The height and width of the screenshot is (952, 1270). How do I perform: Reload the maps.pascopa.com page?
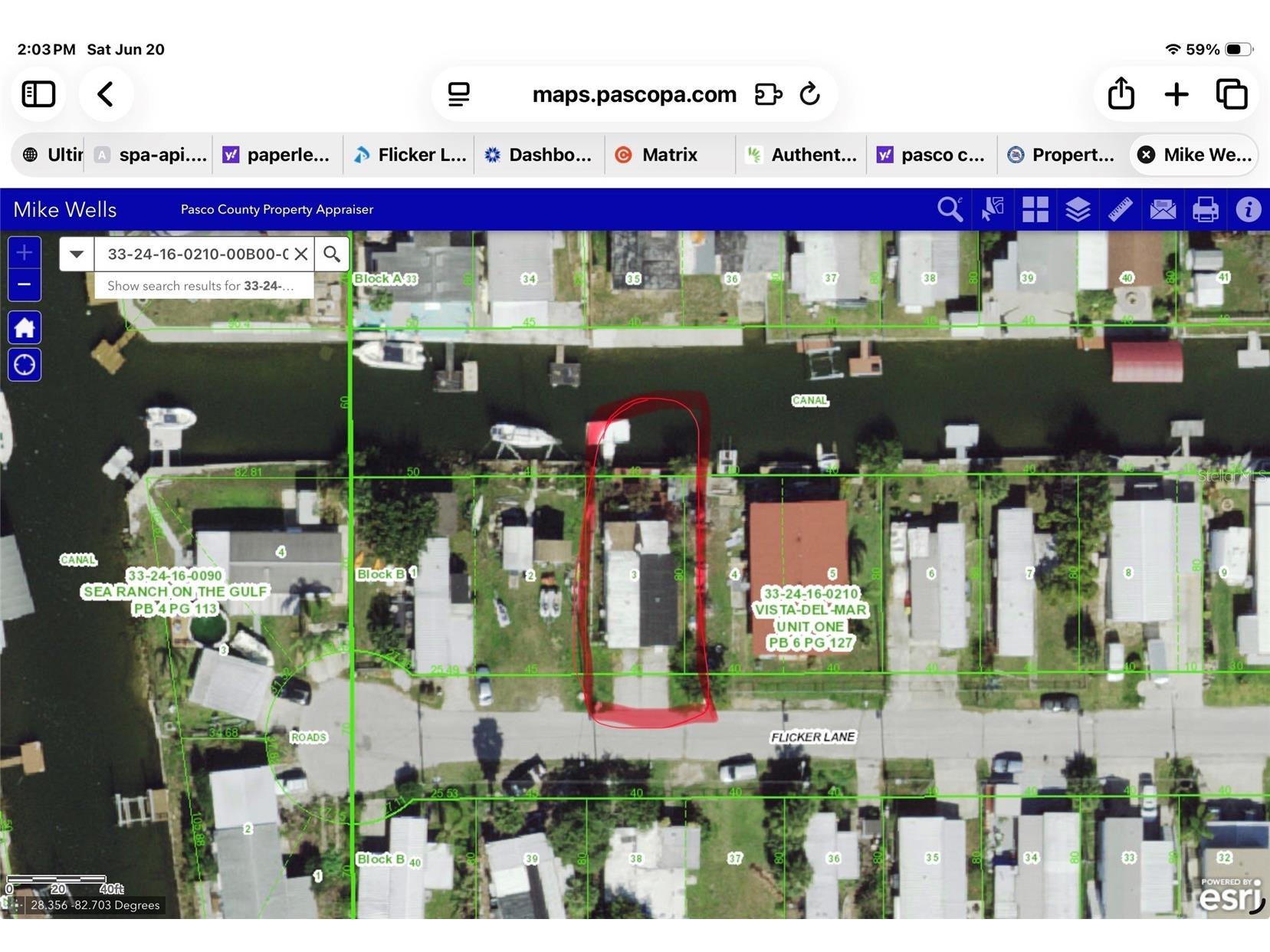pos(810,94)
